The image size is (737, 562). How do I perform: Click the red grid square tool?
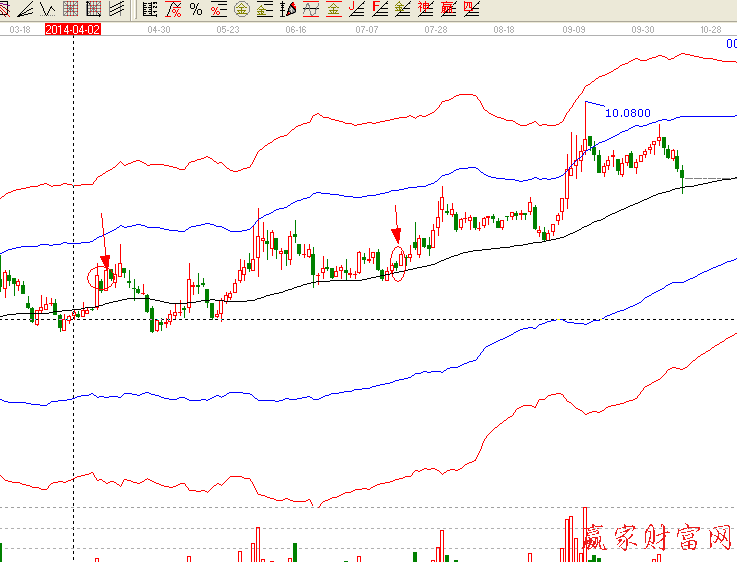[x=94, y=10]
